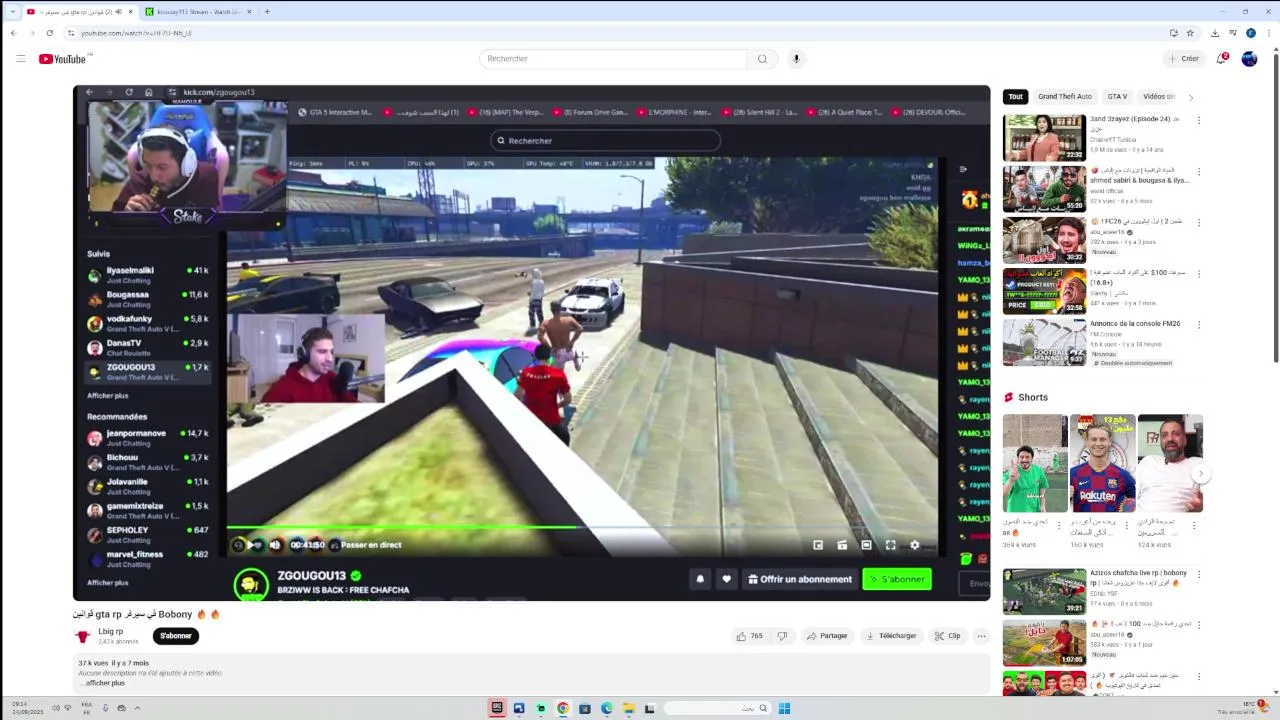Show more filter chips with the arrow
Screen dimensions: 1280x720
click(x=1190, y=97)
